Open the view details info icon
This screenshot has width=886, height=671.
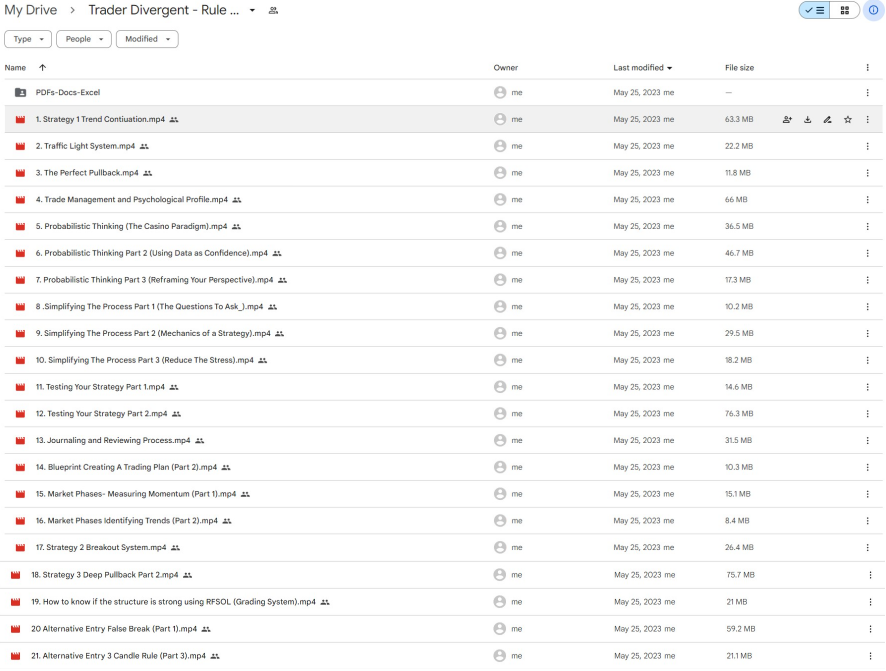(872, 10)
